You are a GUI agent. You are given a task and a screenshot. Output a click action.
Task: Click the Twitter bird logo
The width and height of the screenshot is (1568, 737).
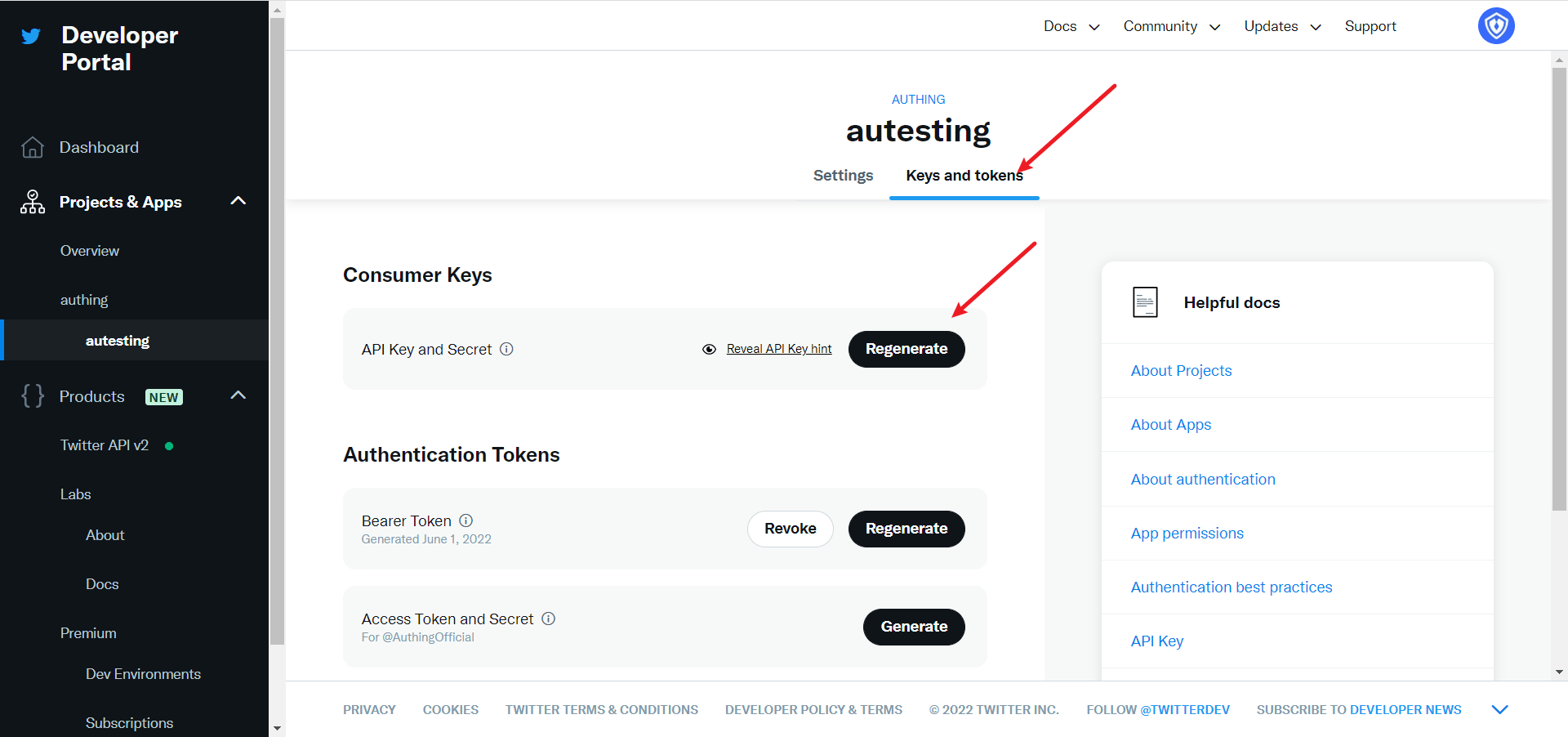[x=31, y=36]
